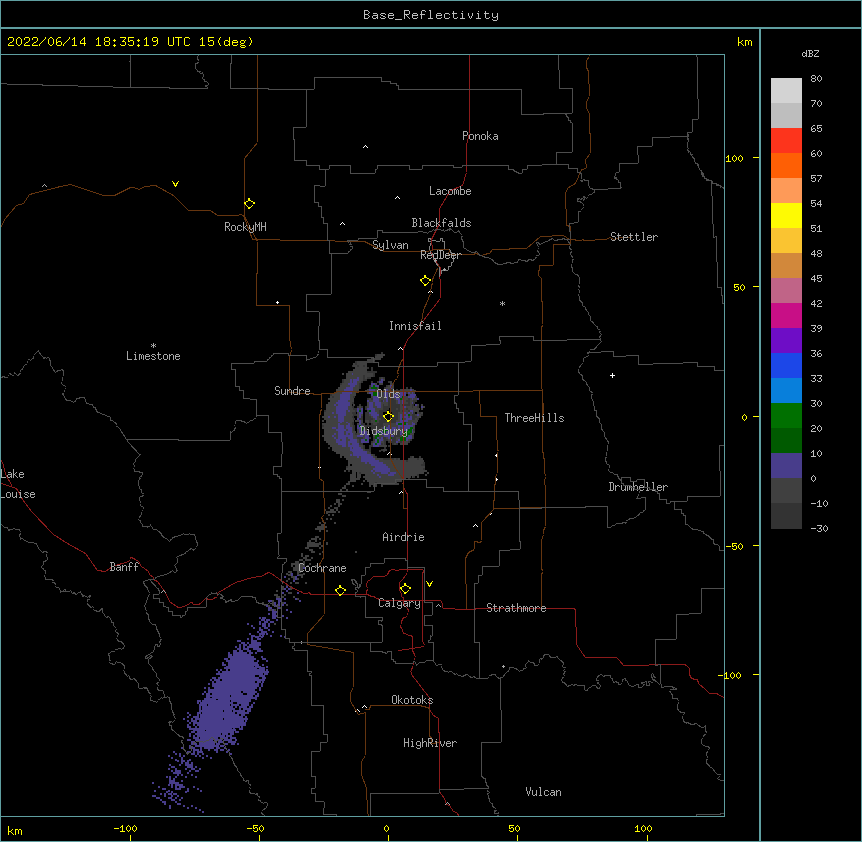The width and height of the screenshot is (862, 842).
Task: Click the km unit label at bottom left
Action: 15,830
